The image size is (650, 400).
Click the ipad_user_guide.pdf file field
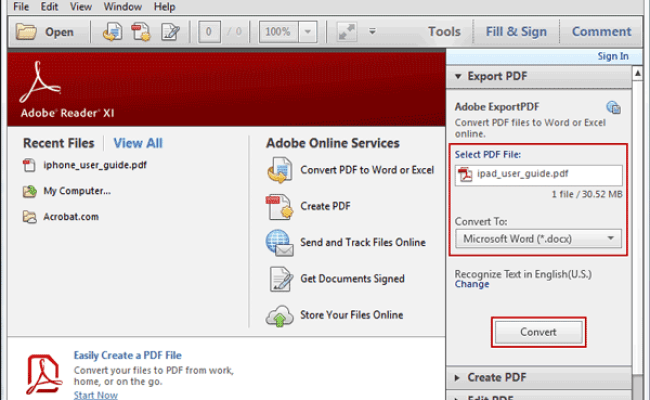(538, 175)
